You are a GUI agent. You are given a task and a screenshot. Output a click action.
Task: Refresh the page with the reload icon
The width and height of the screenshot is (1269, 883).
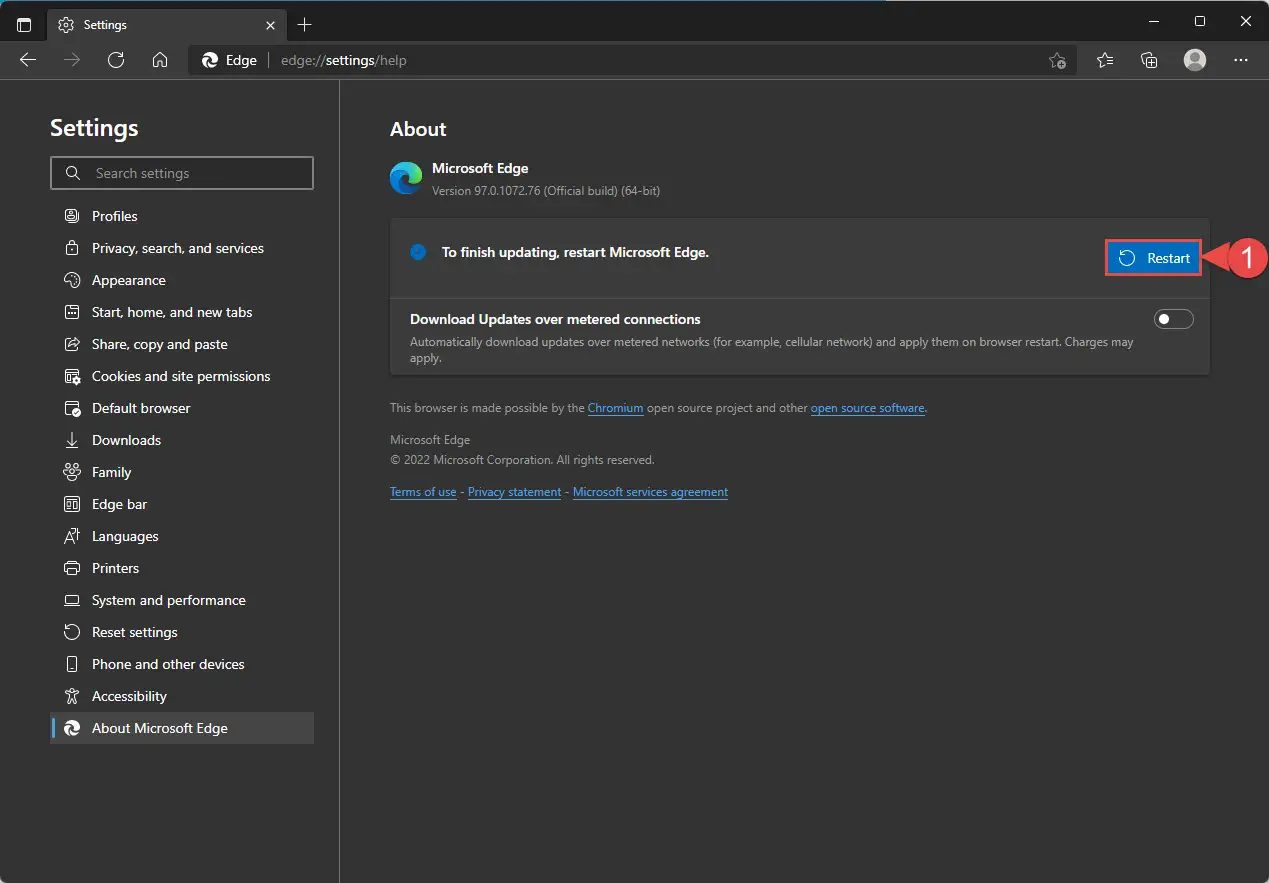[x=116, y=60]
